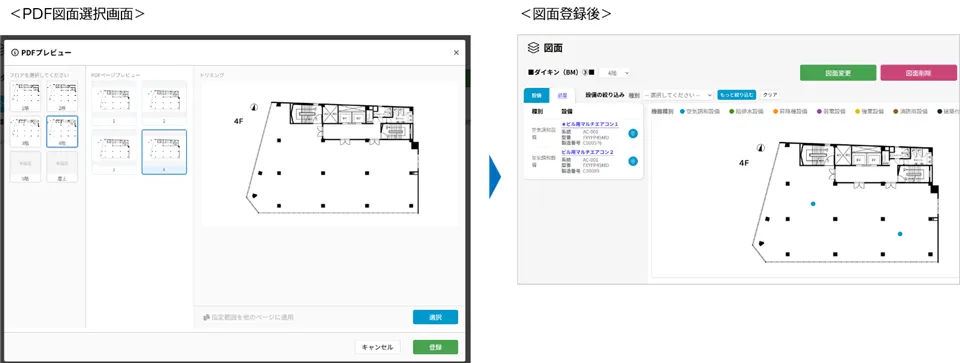Screen dimensions: 960x363
Task: Switch to the 設備 tab
Action: 536,95
